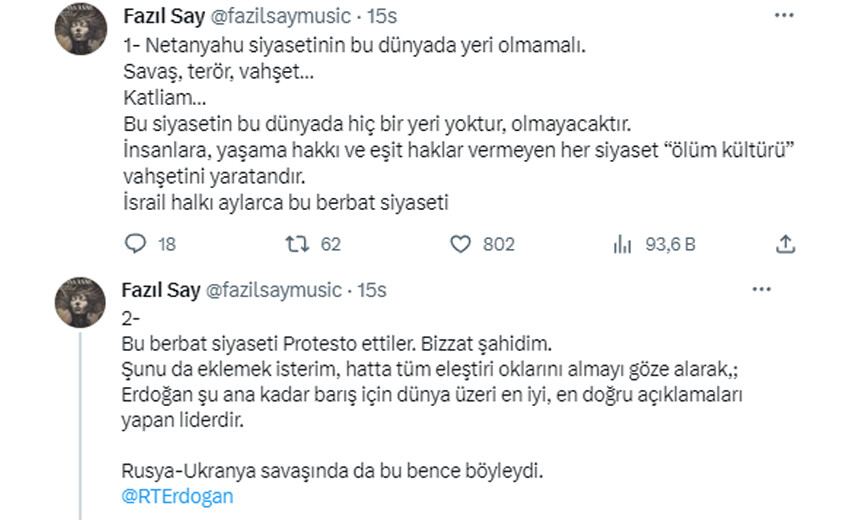
Task: Like the first tweet with the heart icon
Action: [460, 245]
